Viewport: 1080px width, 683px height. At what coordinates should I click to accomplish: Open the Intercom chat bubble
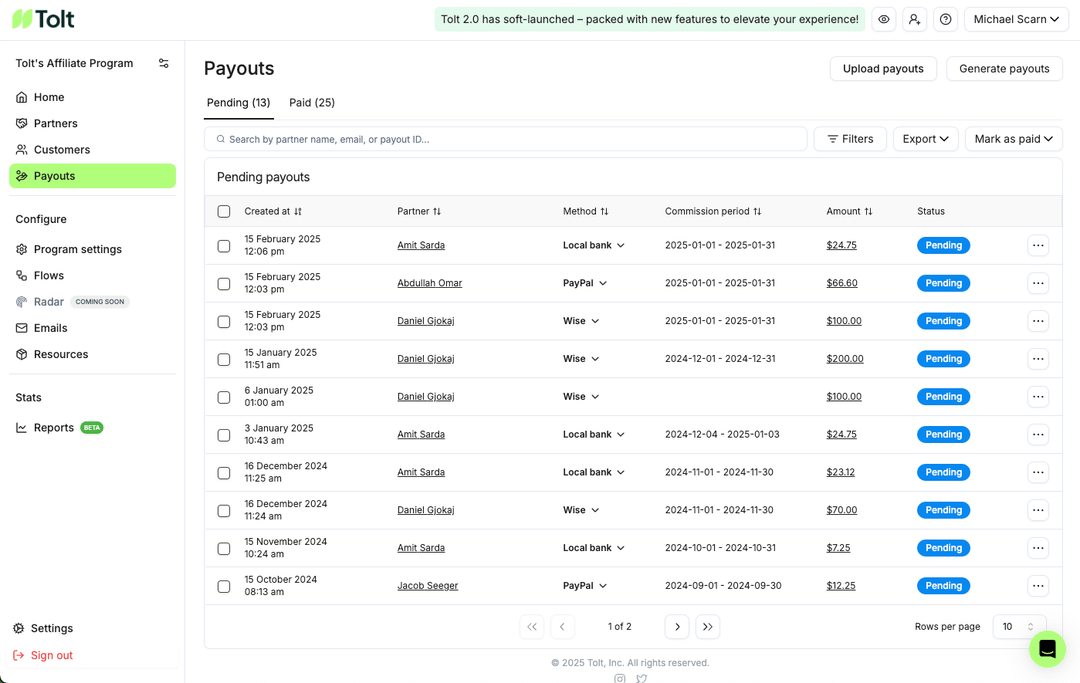[x=1047, y=649]
